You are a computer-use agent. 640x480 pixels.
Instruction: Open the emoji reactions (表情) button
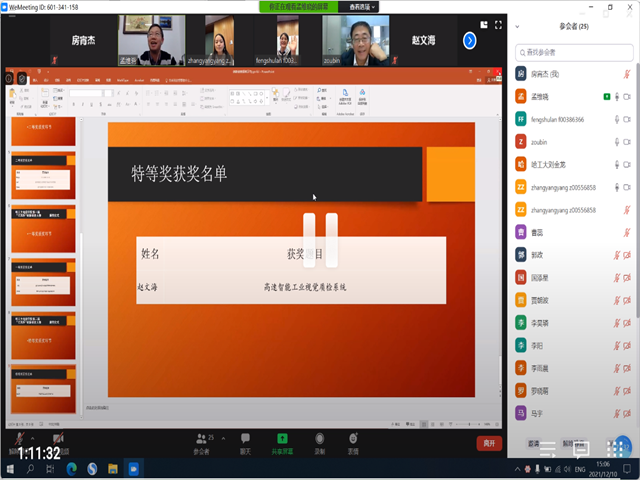353,441
